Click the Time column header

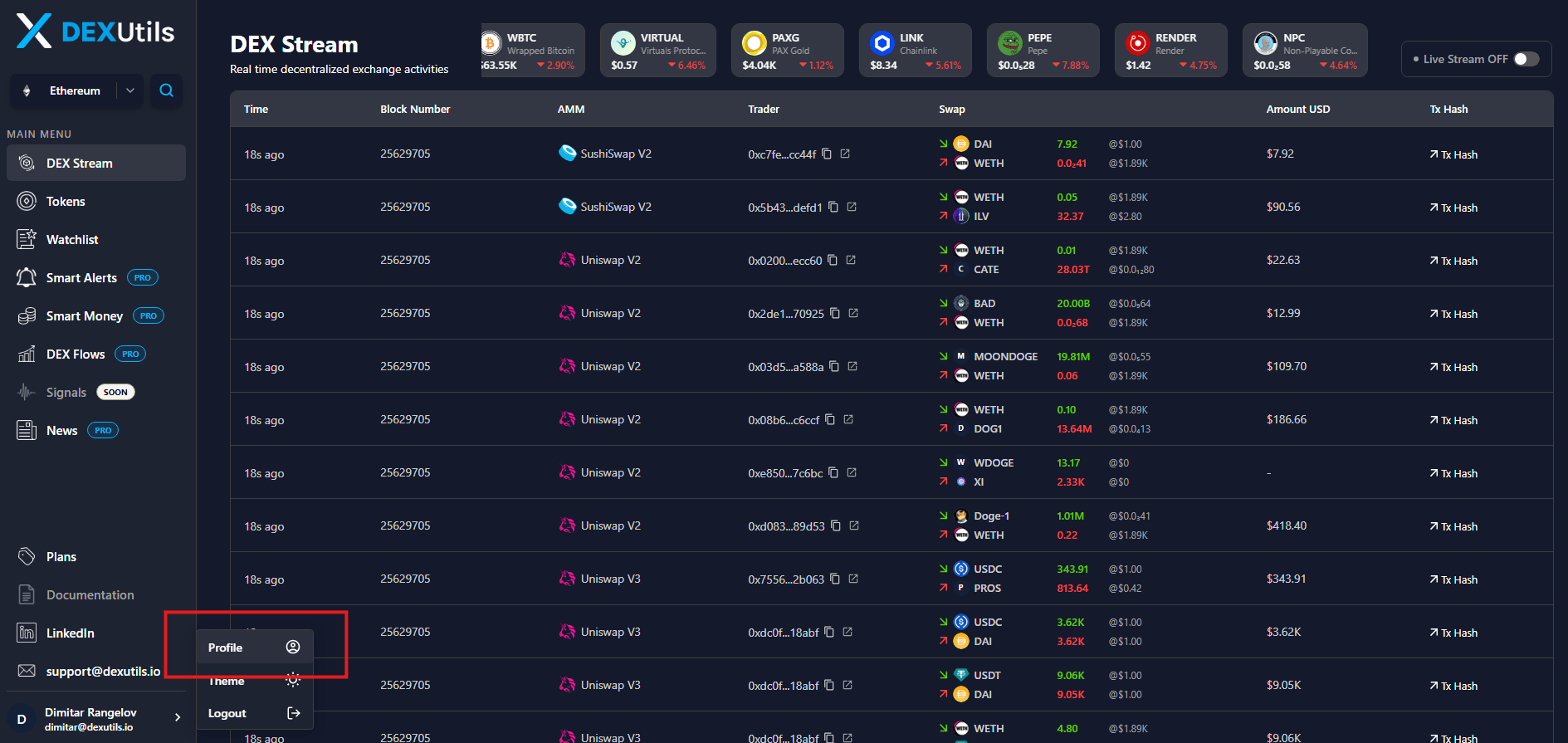coord(256,109)
